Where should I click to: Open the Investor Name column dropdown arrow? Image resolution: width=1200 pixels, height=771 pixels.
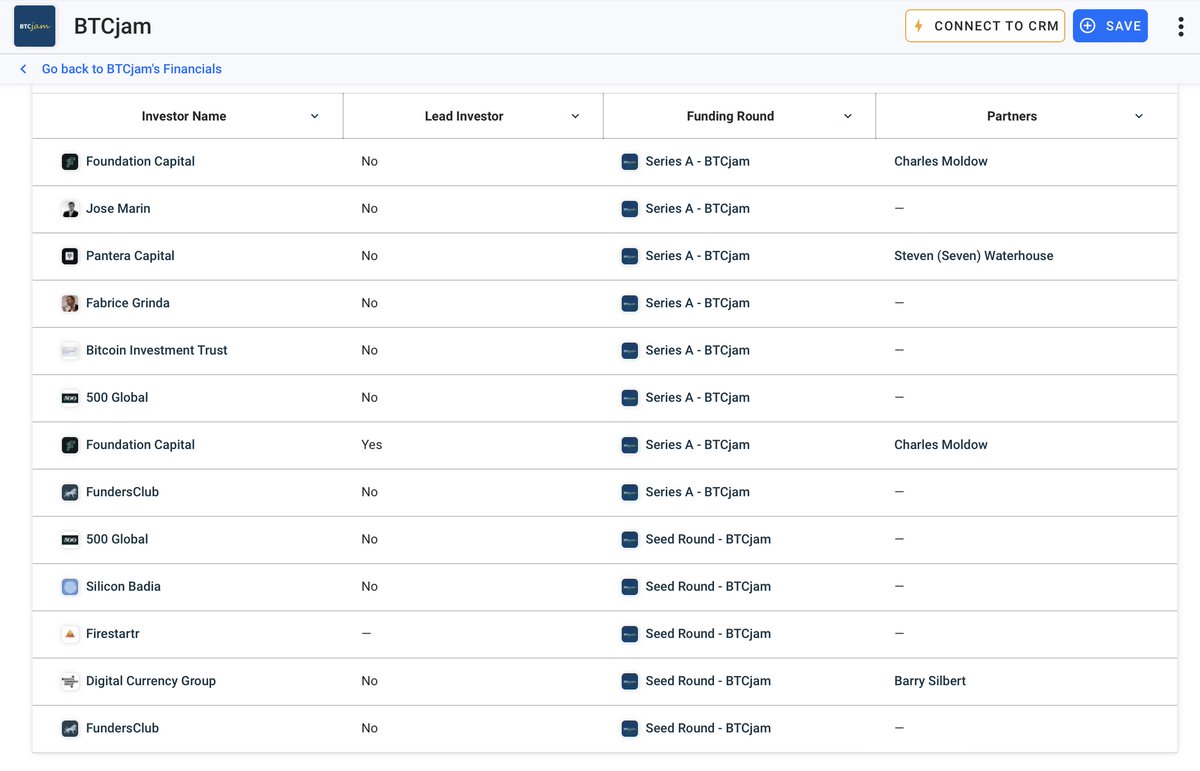tap(314, 116)
